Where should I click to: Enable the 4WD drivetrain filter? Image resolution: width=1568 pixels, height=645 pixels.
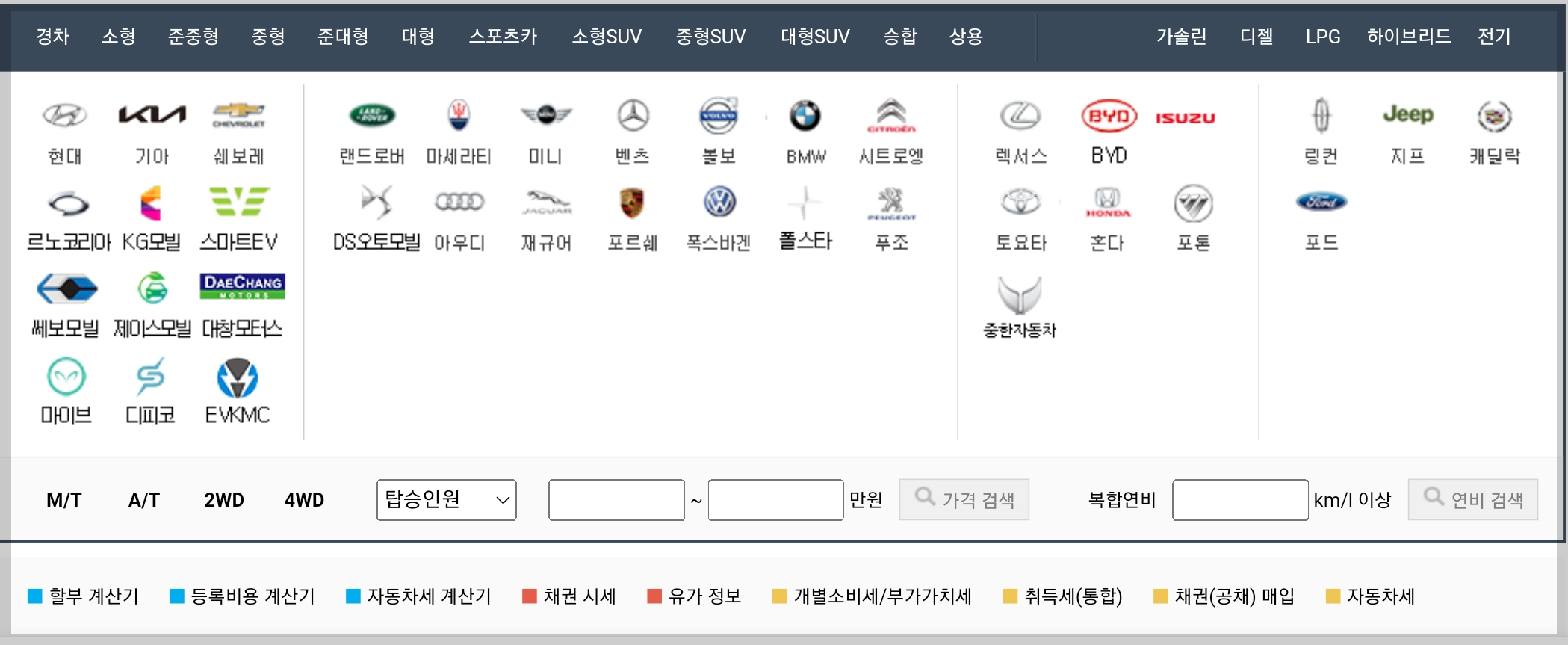click(x=304, y=500)
